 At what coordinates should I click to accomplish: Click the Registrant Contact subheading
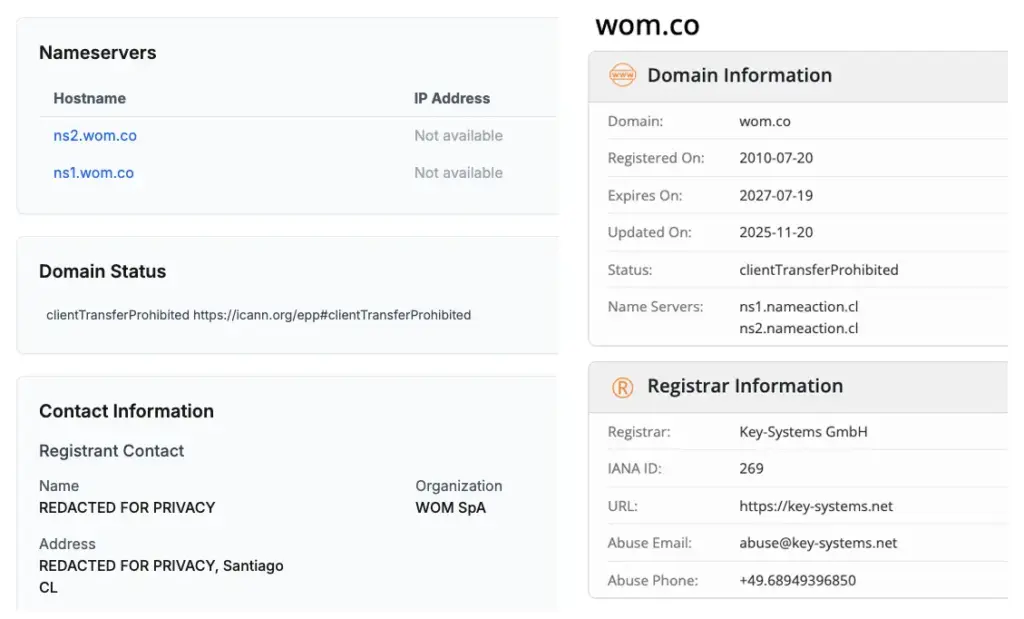click(111, 451)
